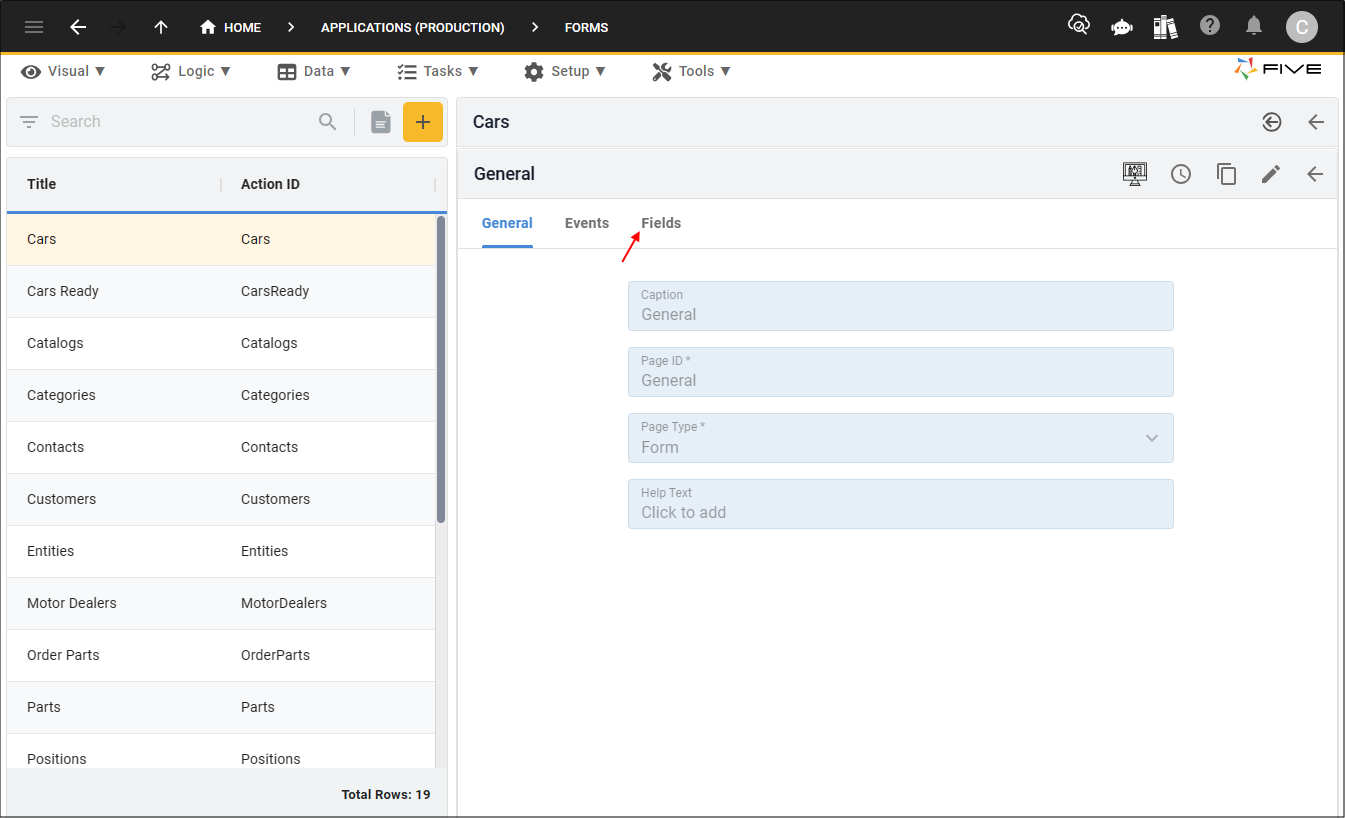Open the Visual menu dropdown
Screen dimensions: 1345x818
63,71
